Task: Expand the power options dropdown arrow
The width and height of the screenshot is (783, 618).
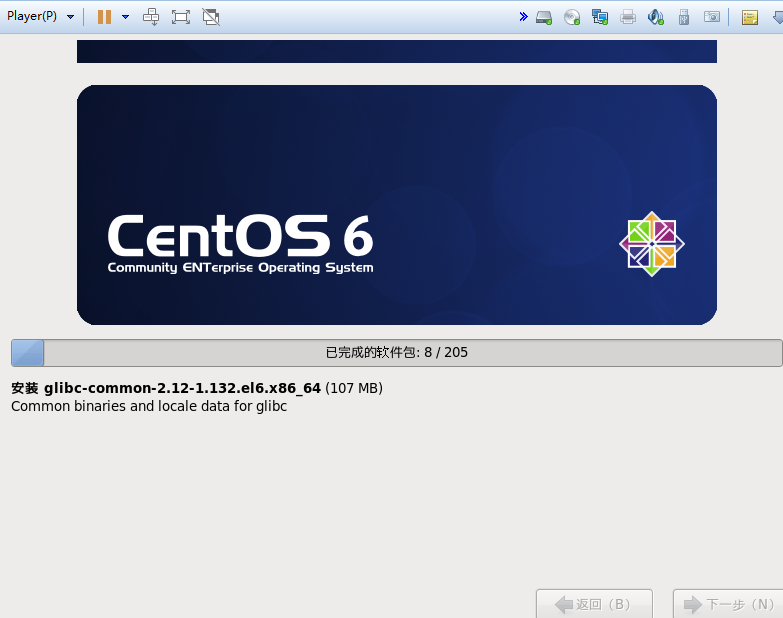Action: click(x=125, y=17)
